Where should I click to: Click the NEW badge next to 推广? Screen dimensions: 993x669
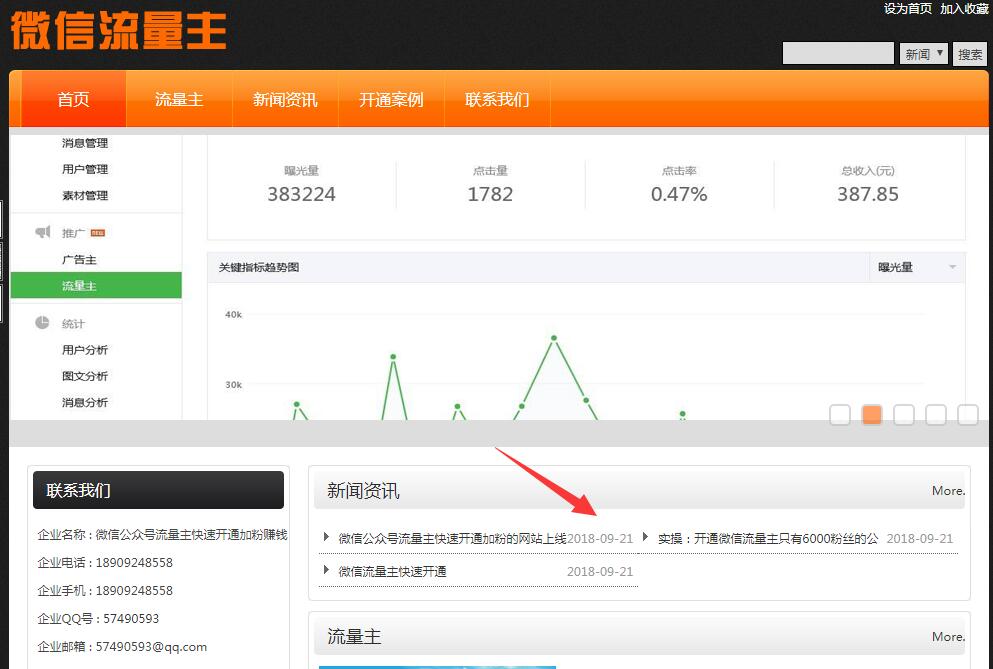tap(98, 233)
